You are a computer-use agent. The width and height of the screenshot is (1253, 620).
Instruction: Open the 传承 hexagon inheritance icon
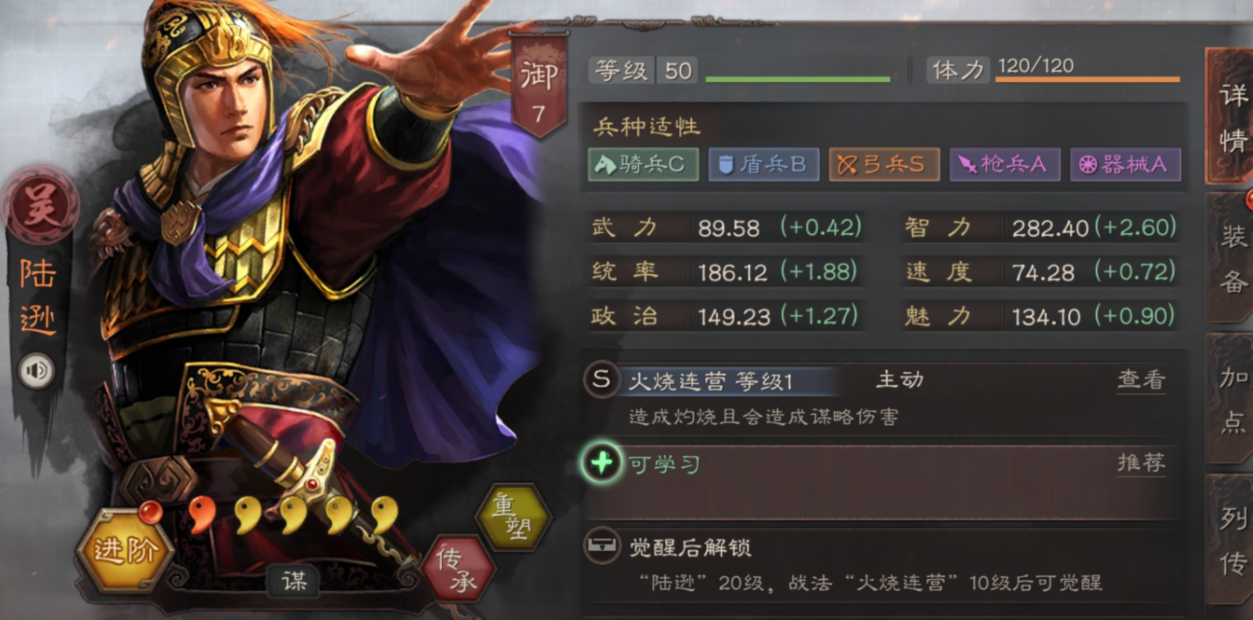click(458, 571)
